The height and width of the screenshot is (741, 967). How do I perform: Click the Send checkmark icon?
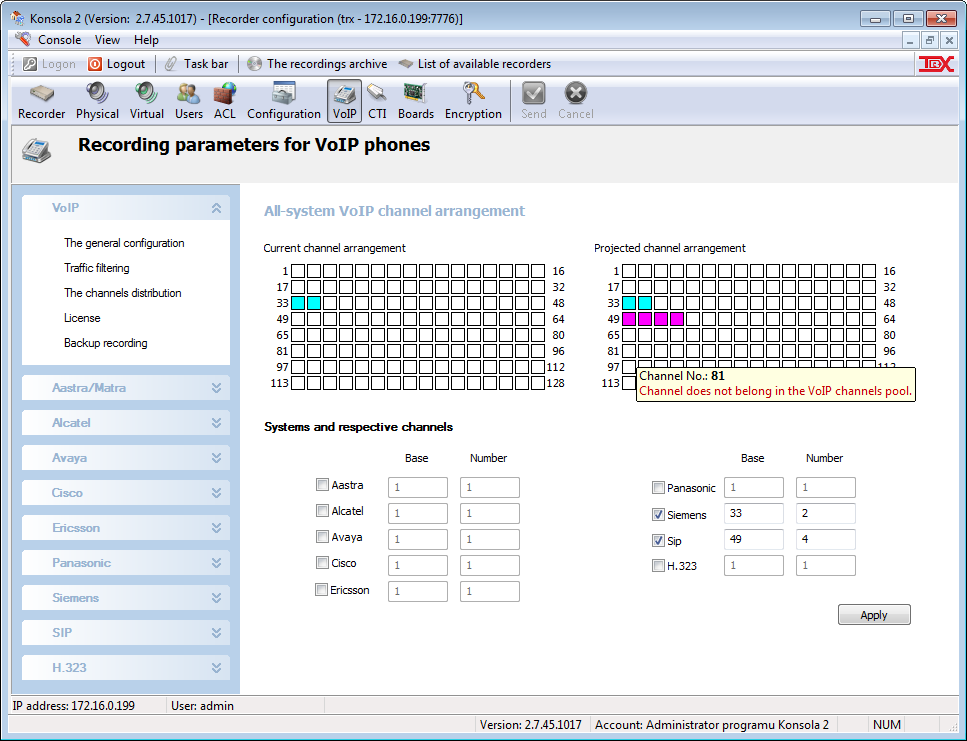[x=533, y=94]
